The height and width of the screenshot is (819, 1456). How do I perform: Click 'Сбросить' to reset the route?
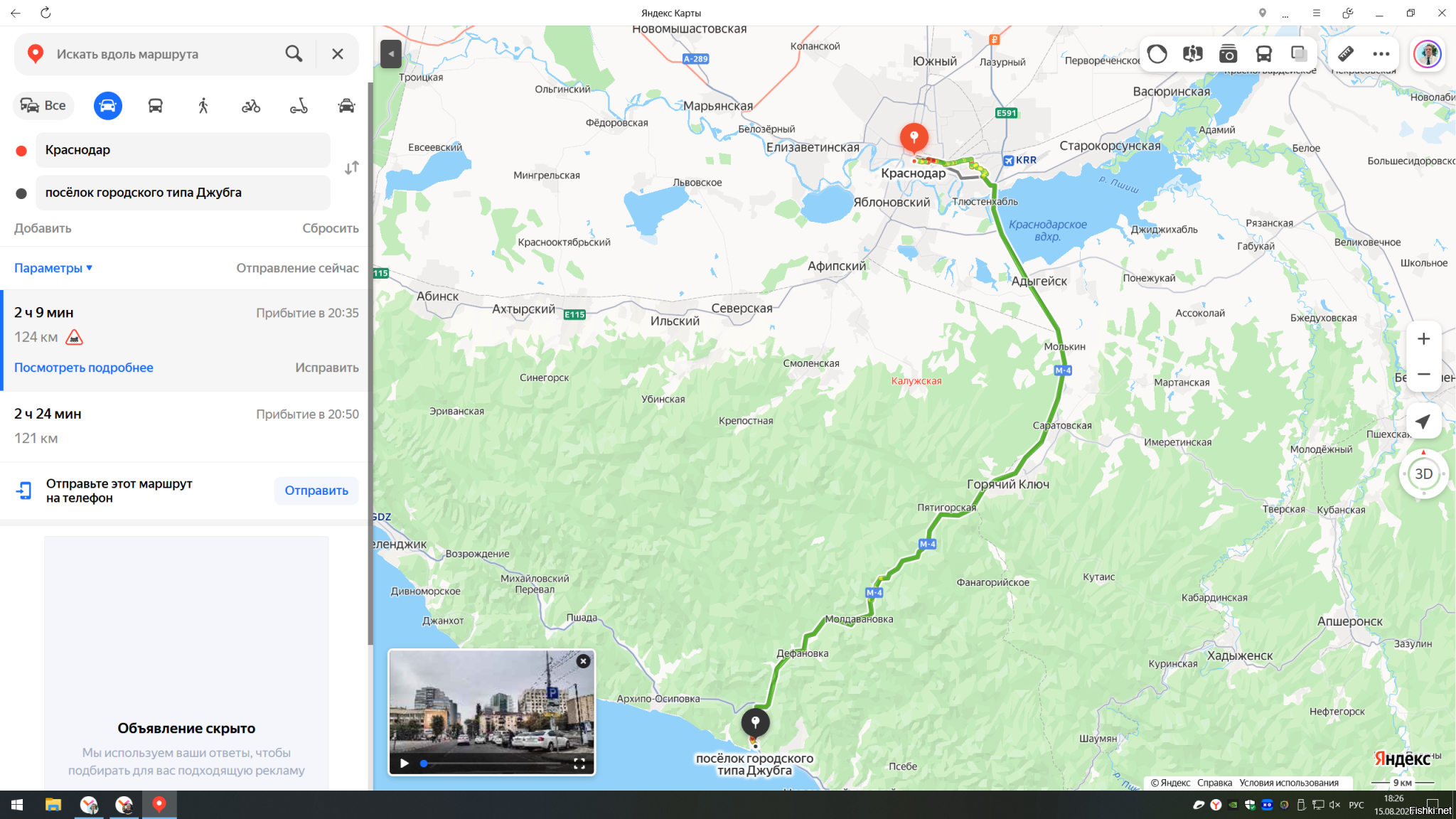click(331, 228)
